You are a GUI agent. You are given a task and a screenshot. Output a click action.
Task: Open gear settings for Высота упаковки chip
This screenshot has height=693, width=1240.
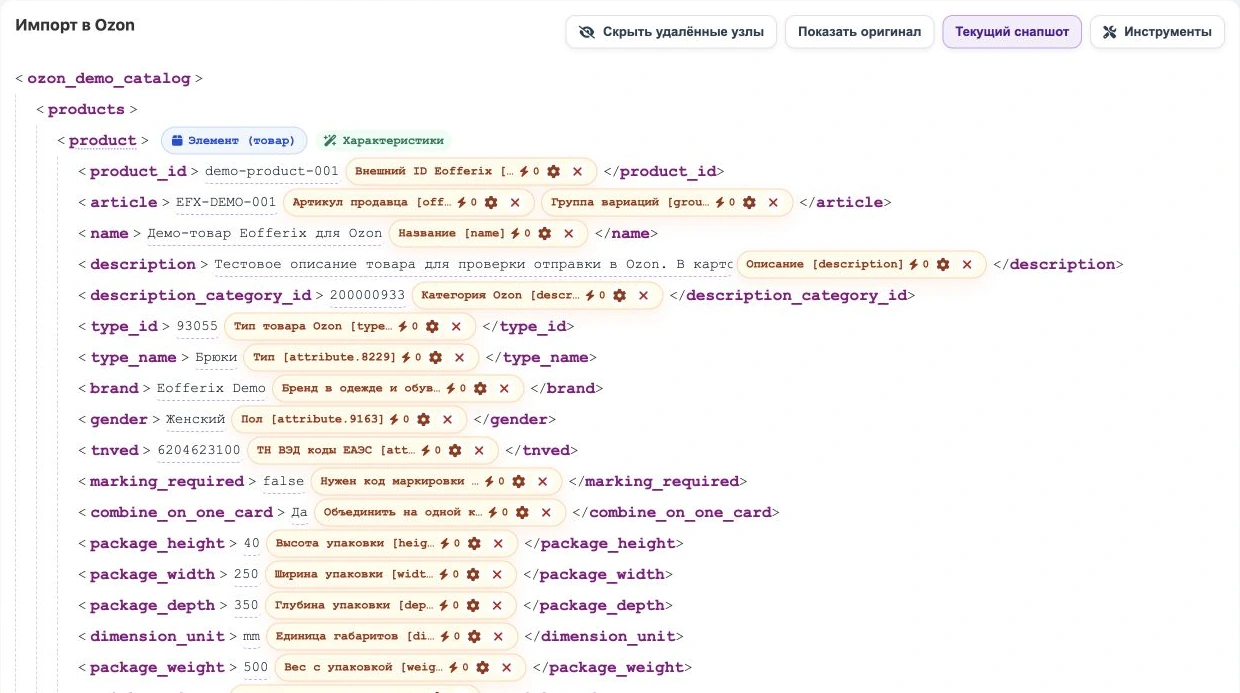coord(474,543)
